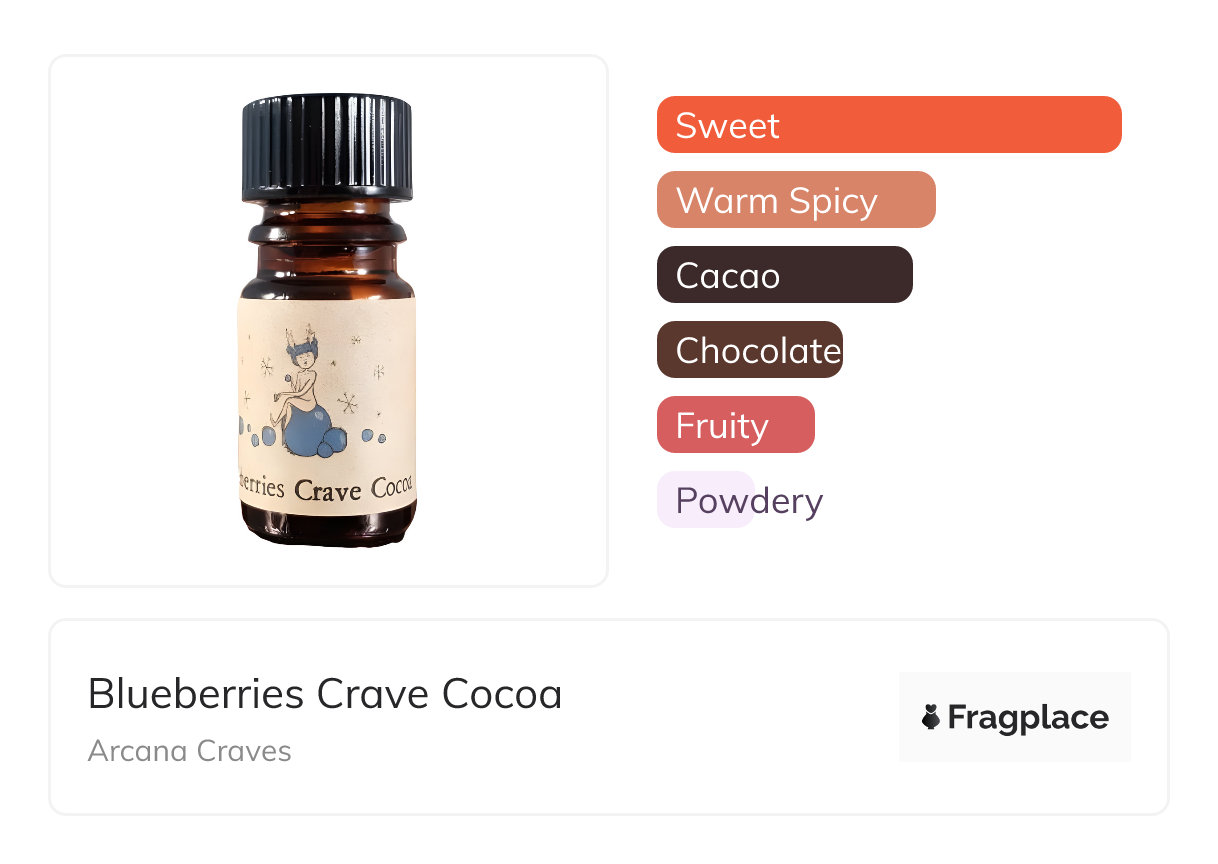This screenshot has width=1218, height=864.
Task: Open the perfume bottle product image
Action: coord(327,320)
